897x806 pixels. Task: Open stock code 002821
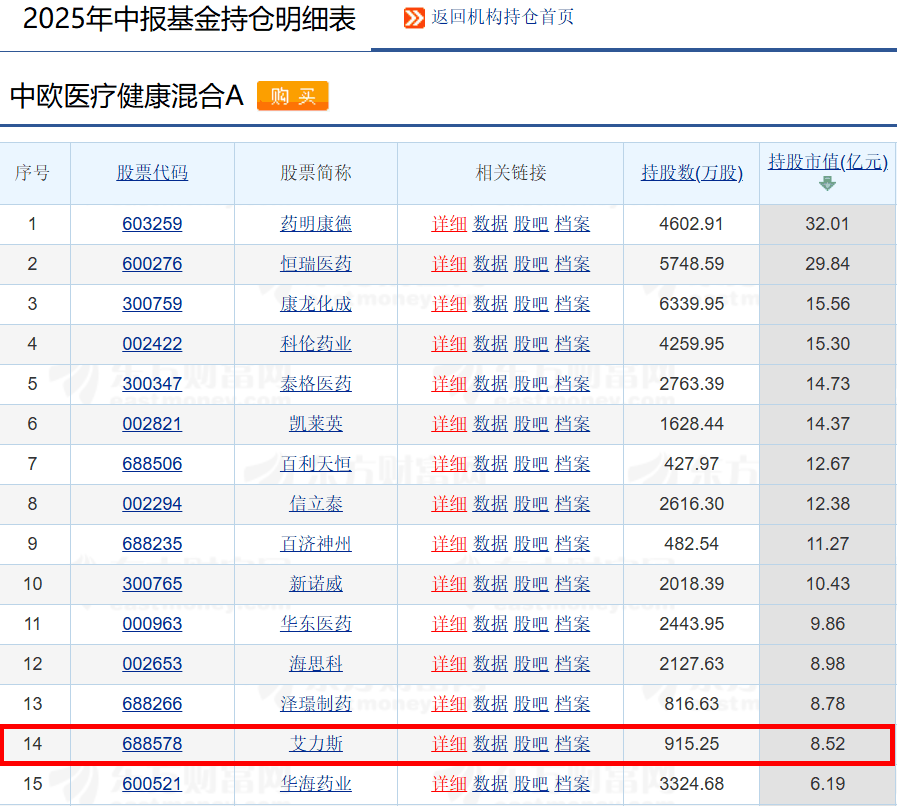coord(152,424)
